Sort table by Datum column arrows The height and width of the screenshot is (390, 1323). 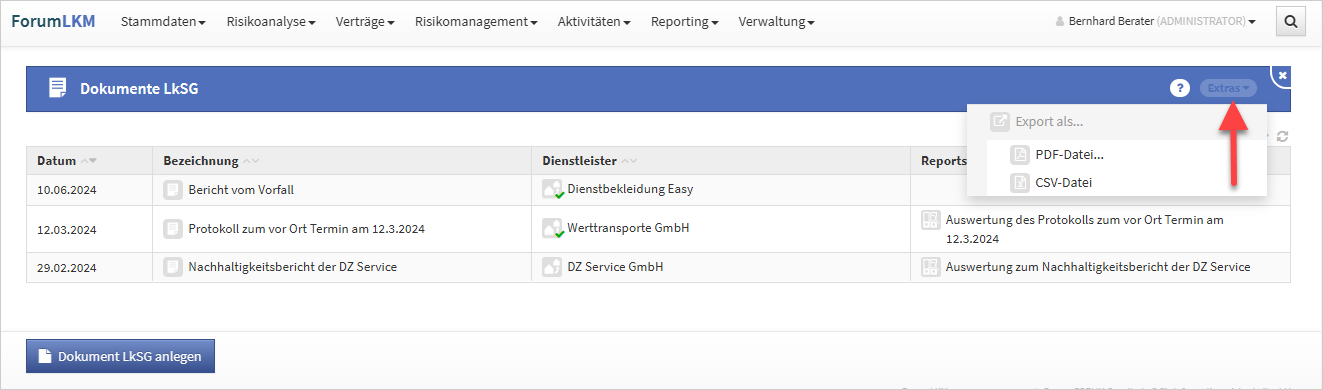[88, 161]
